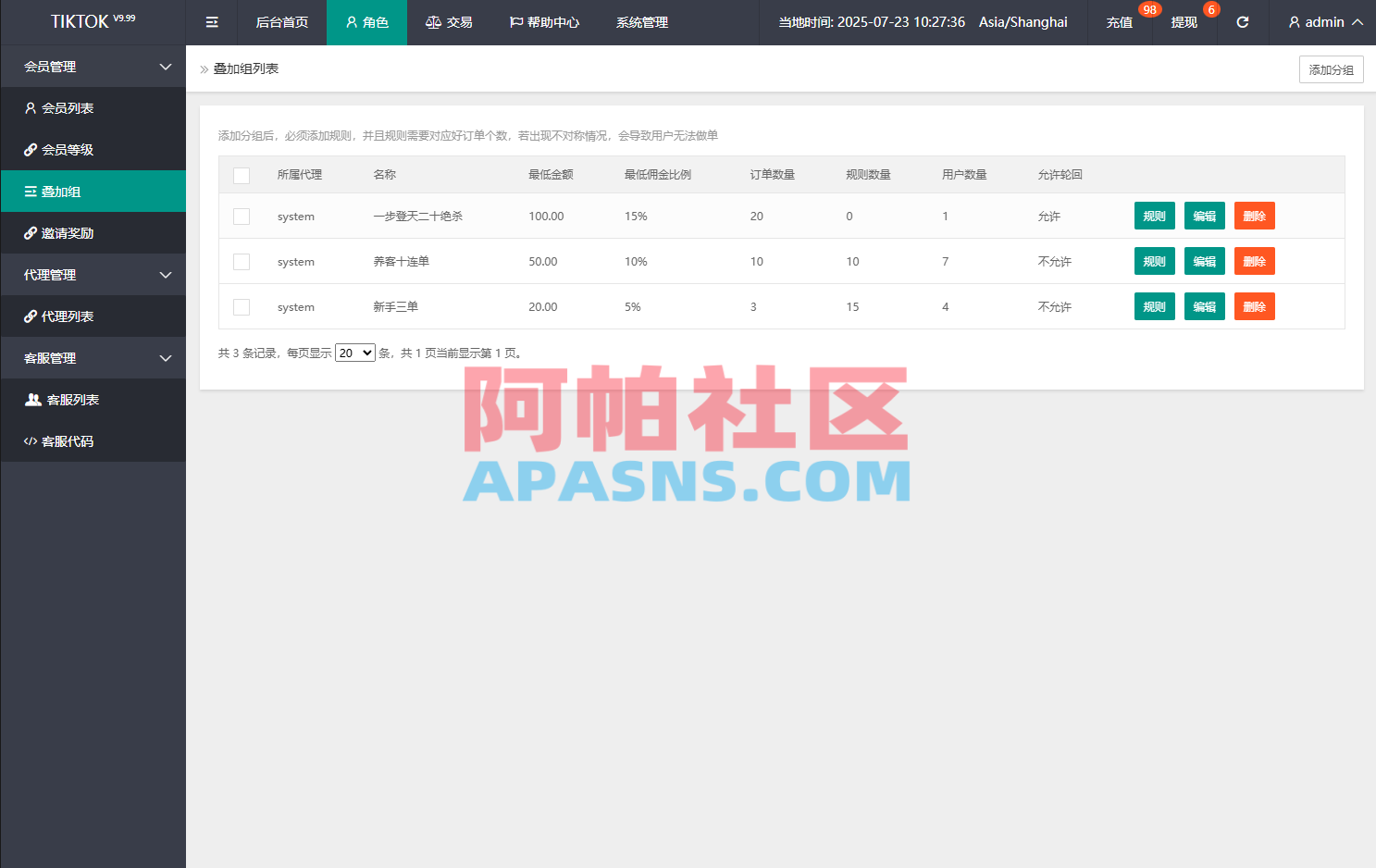Click the 20.00 minimum amount cell

[543, 307]
